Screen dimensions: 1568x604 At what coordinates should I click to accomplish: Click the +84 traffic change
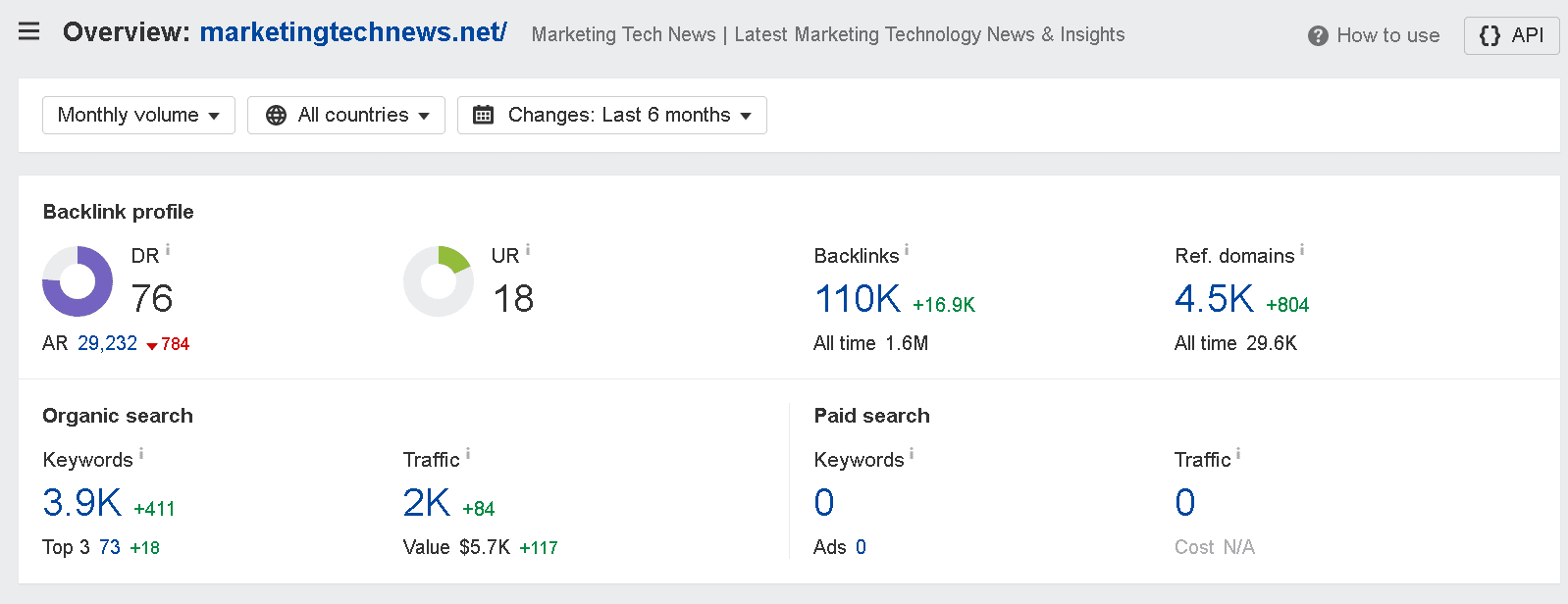click(x=479, y=509)
